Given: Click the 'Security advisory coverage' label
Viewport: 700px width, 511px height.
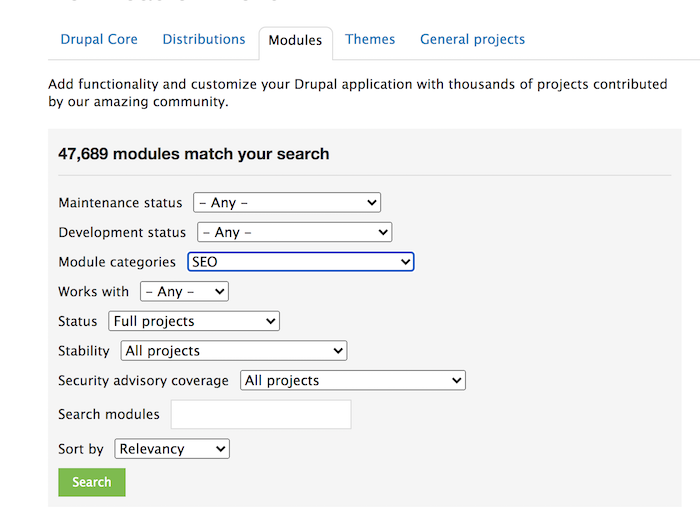Looking at the screenshot, I should tap(143, 381).
